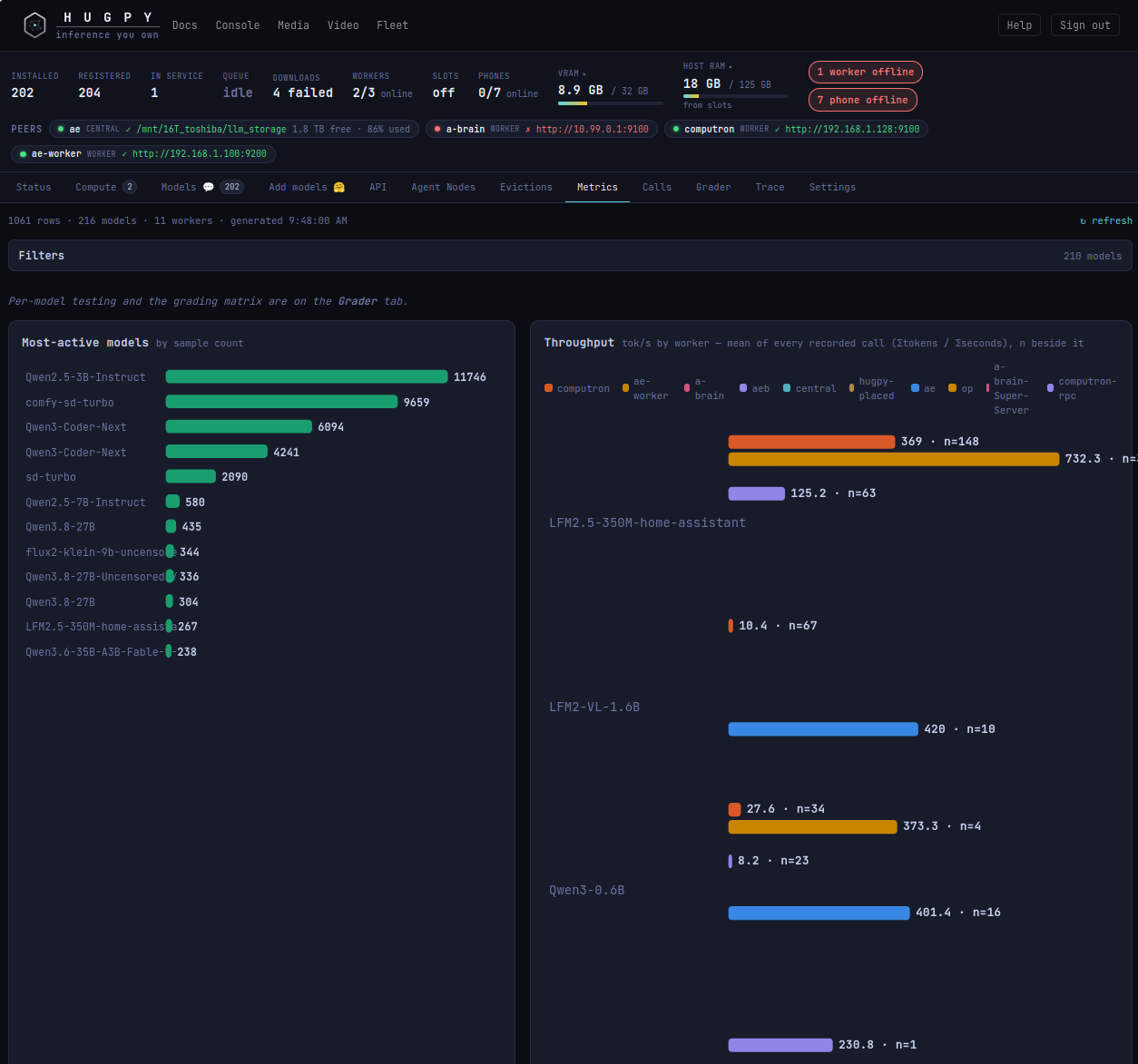Select the comfy-sd-turbo model label
1138x1064 pixels.
[70, 402]
